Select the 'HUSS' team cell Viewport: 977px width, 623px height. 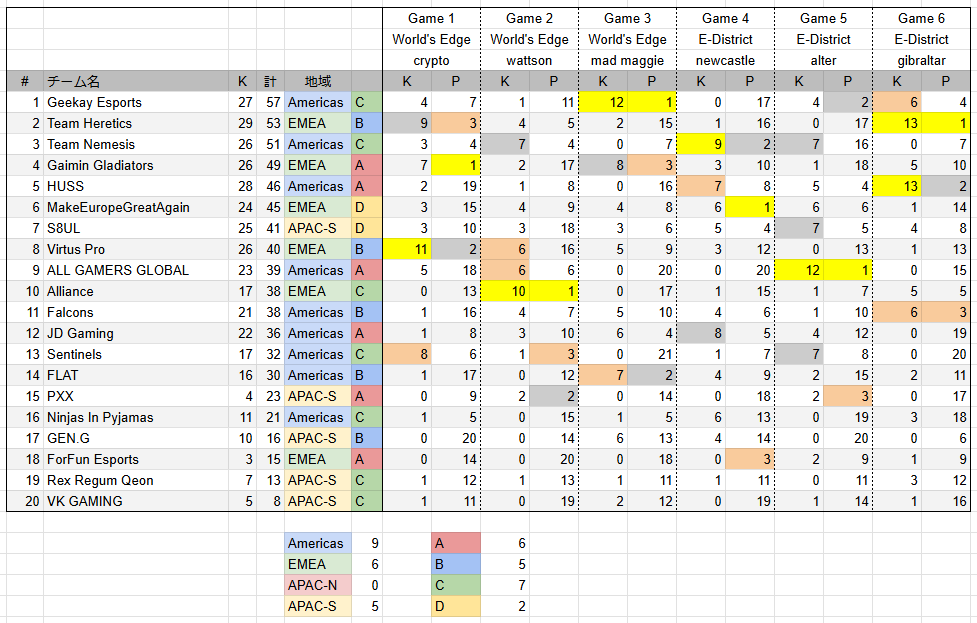136,186
